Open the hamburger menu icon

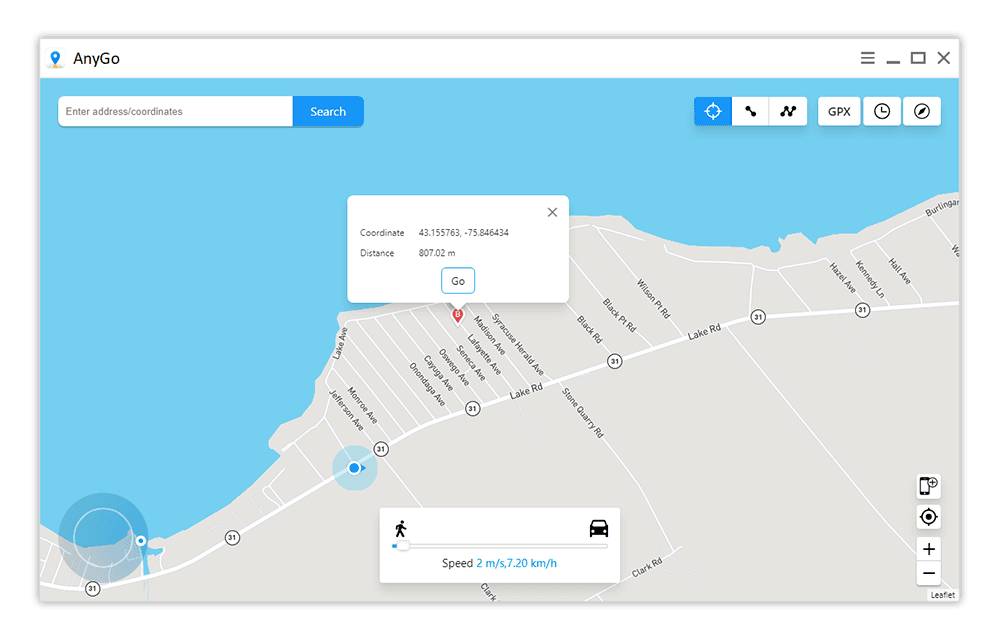pos(867,58)
